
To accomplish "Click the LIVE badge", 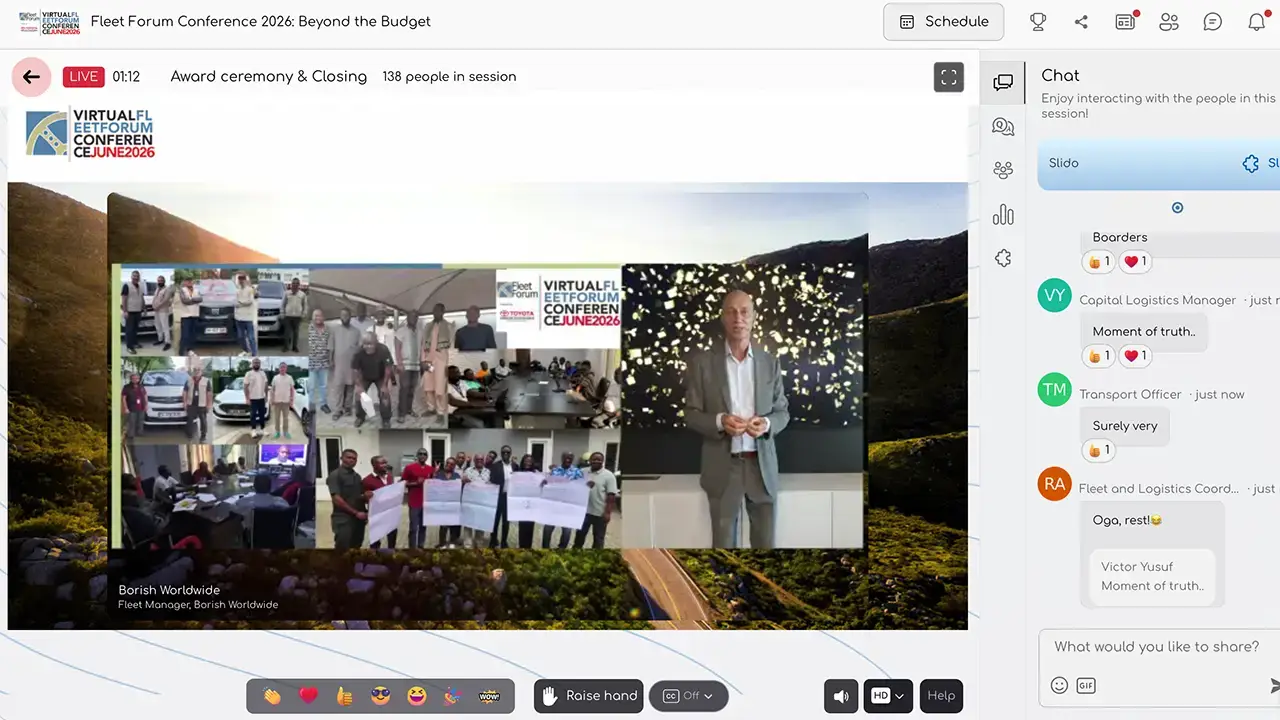I will [84, 77].
